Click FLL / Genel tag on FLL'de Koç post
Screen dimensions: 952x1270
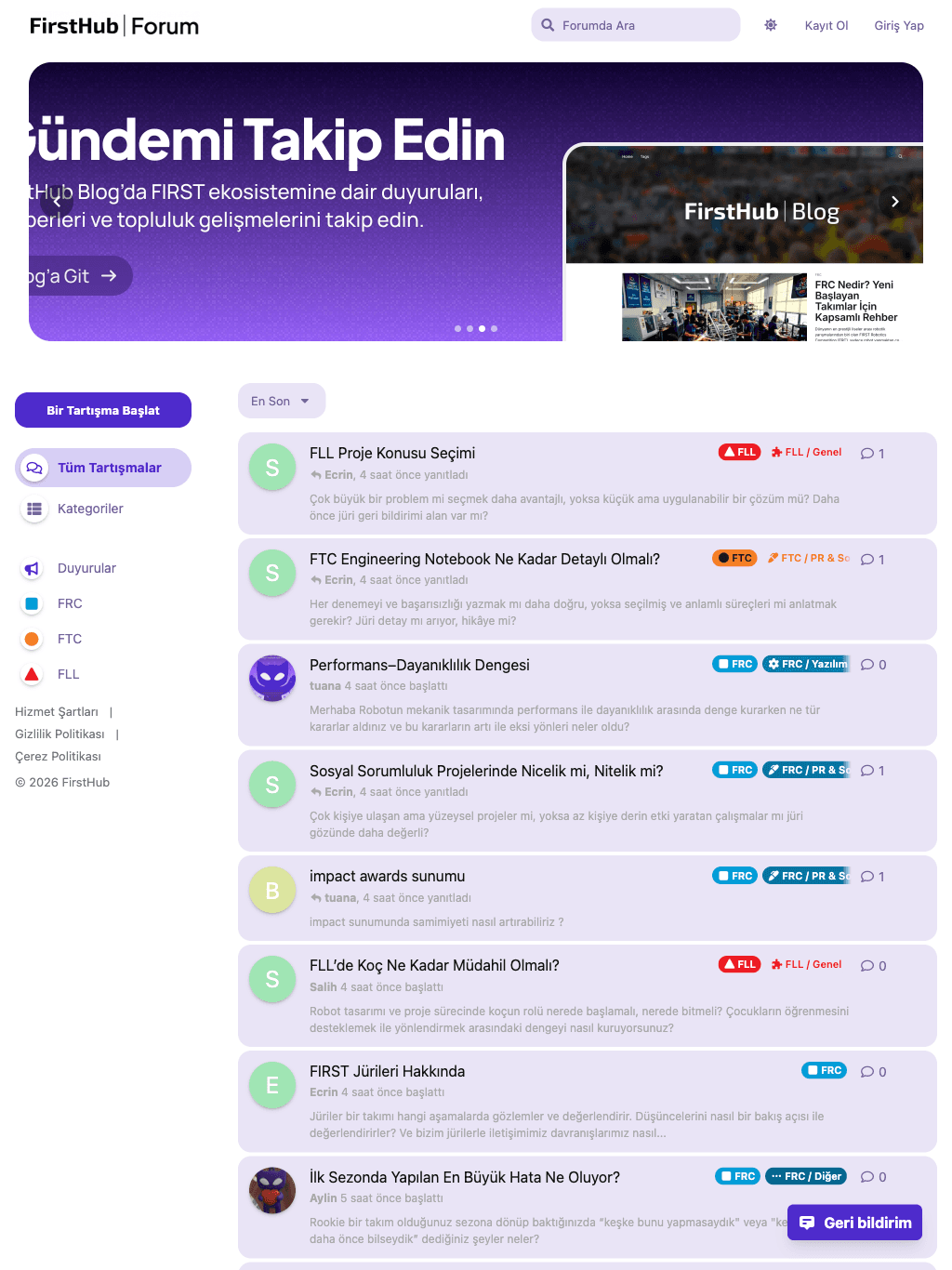(806, 964)
